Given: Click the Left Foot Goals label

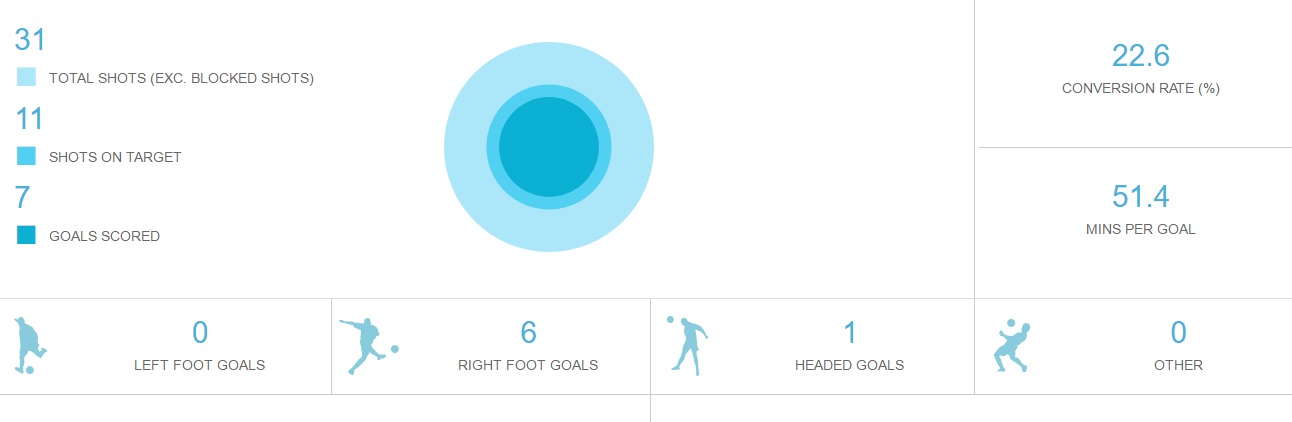Looking at the screenshot, I should tap(200, 365).
